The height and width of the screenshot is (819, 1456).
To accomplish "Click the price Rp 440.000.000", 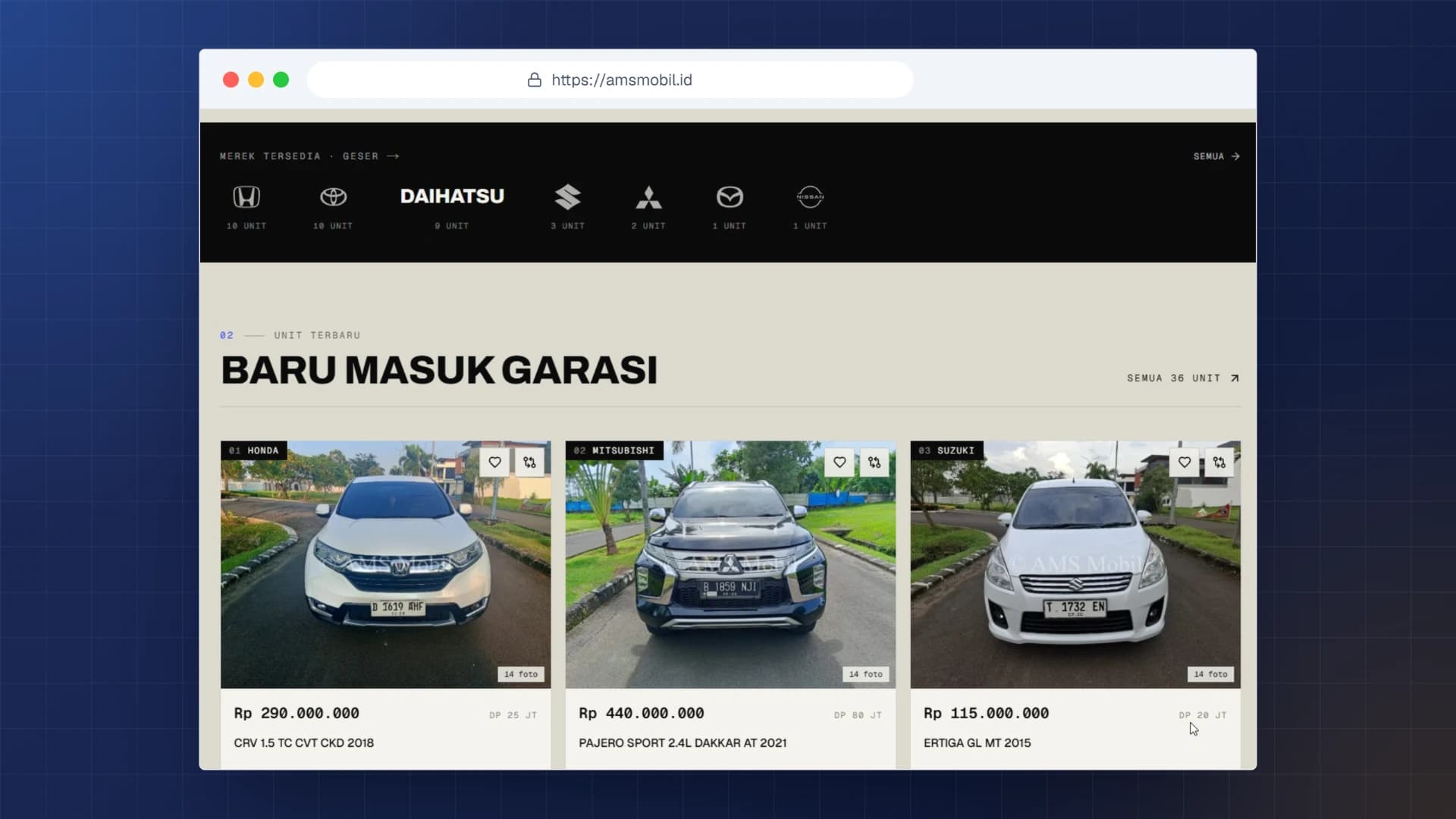I will point(642,714).
